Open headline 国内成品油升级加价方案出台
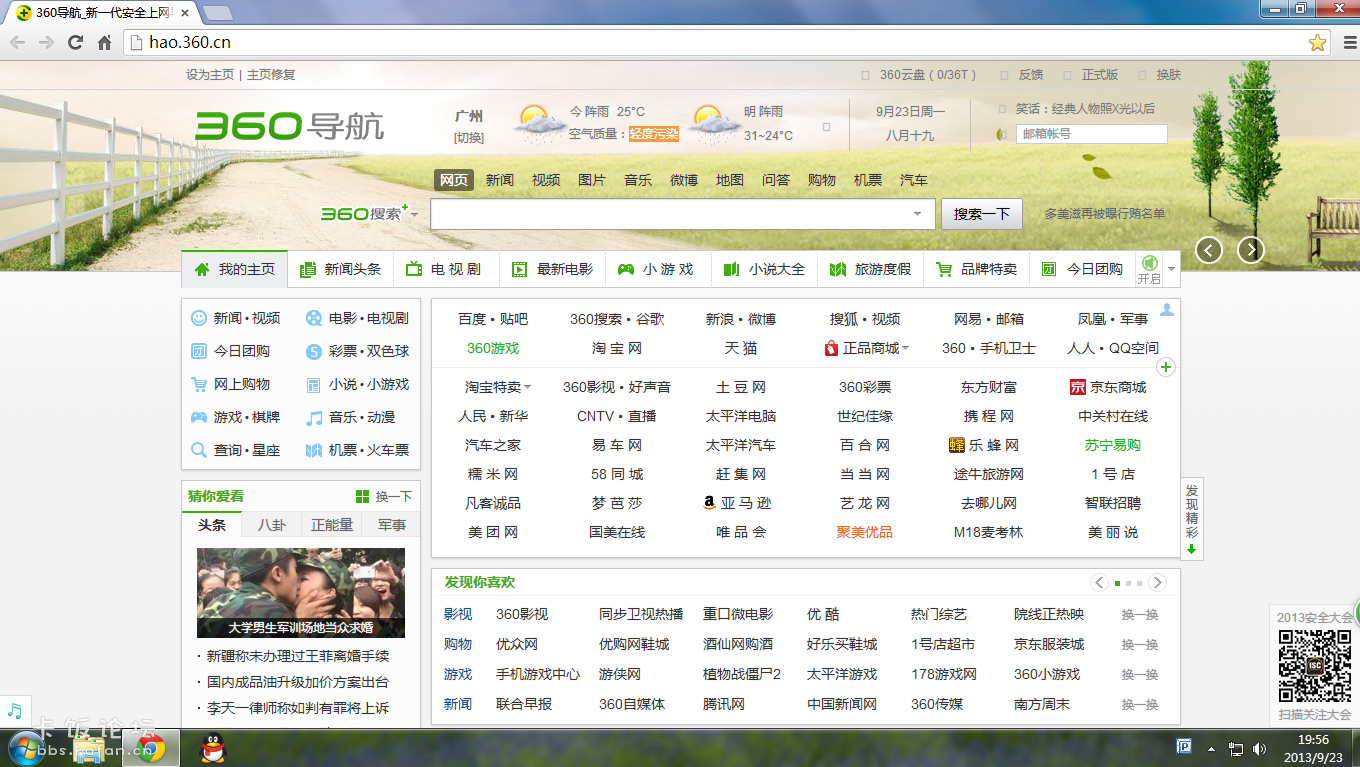The height and width of the screenshot is (767, 1360). [298, 682]
